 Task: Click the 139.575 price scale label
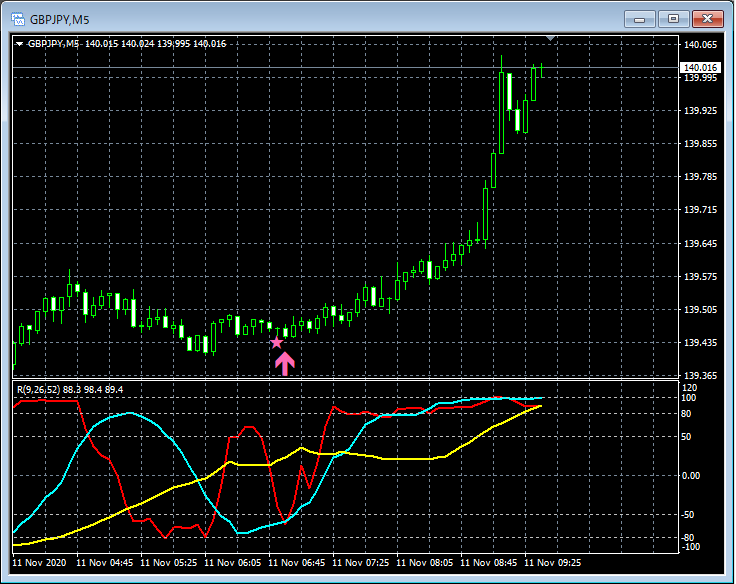(x=700, y=277)
